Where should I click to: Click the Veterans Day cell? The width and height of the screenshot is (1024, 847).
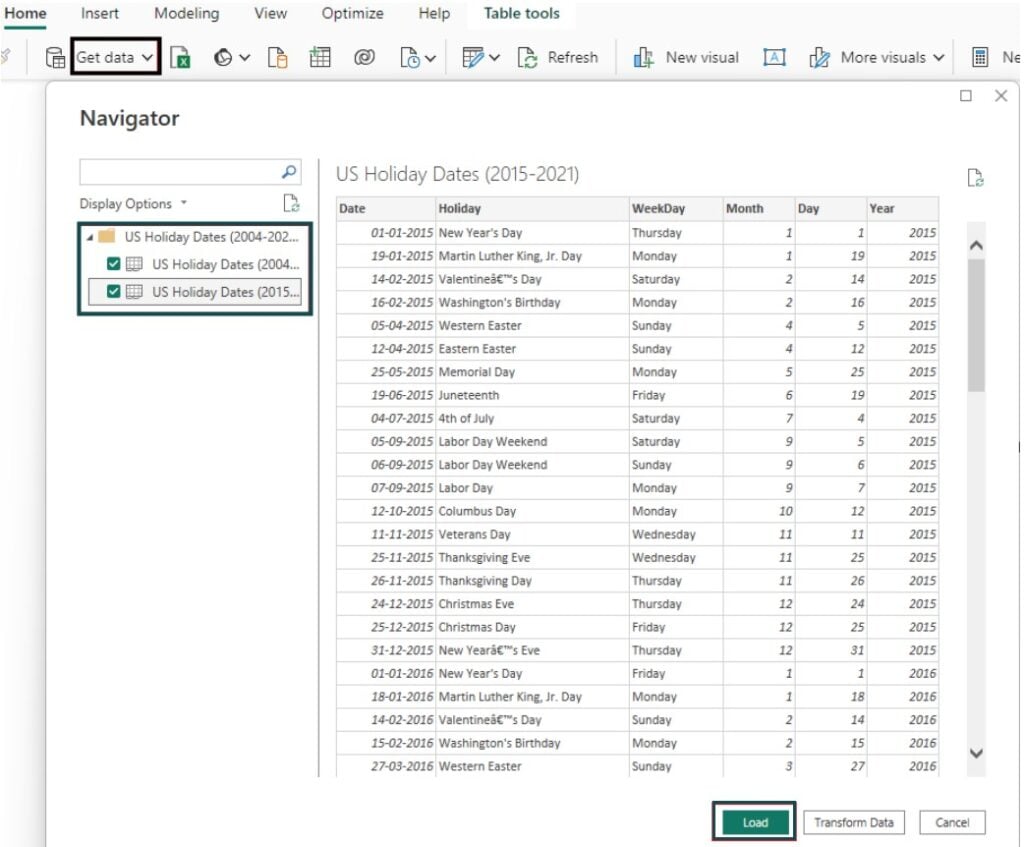click(532, 534)
